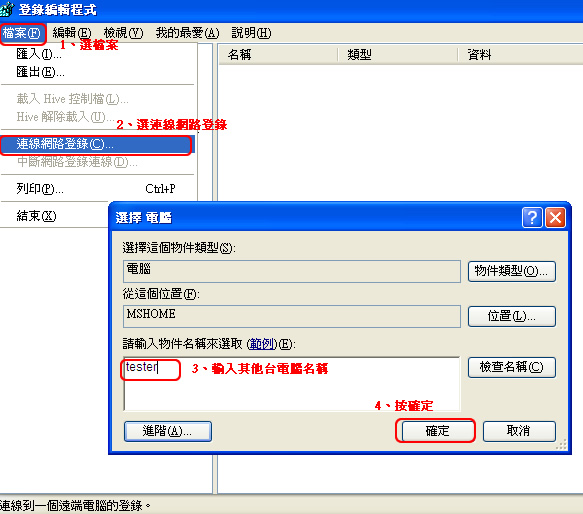Viewport: 583px width, 514px height.
Task: Click the dialog help question mark icon
Action: click(x=532, y=218)
